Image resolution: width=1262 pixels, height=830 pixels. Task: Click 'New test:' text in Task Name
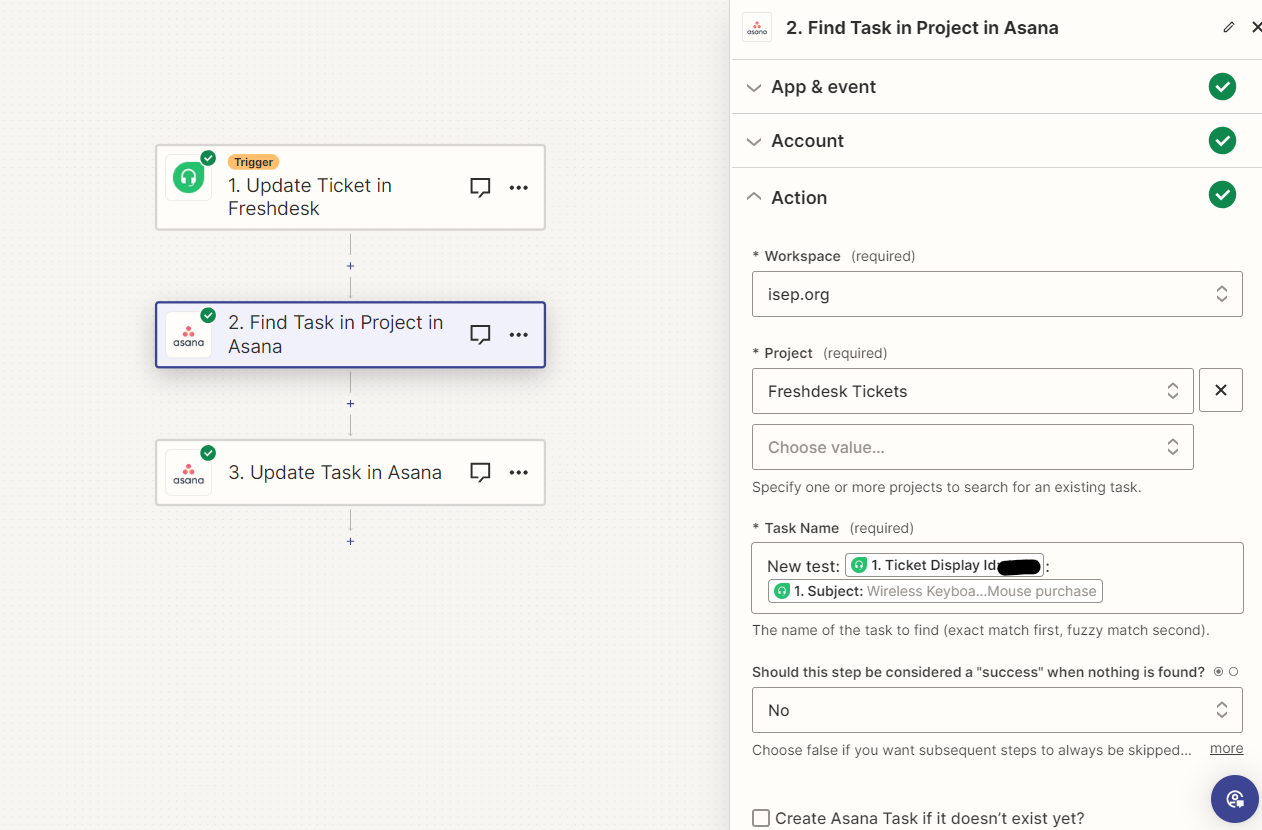pos(803,566)
